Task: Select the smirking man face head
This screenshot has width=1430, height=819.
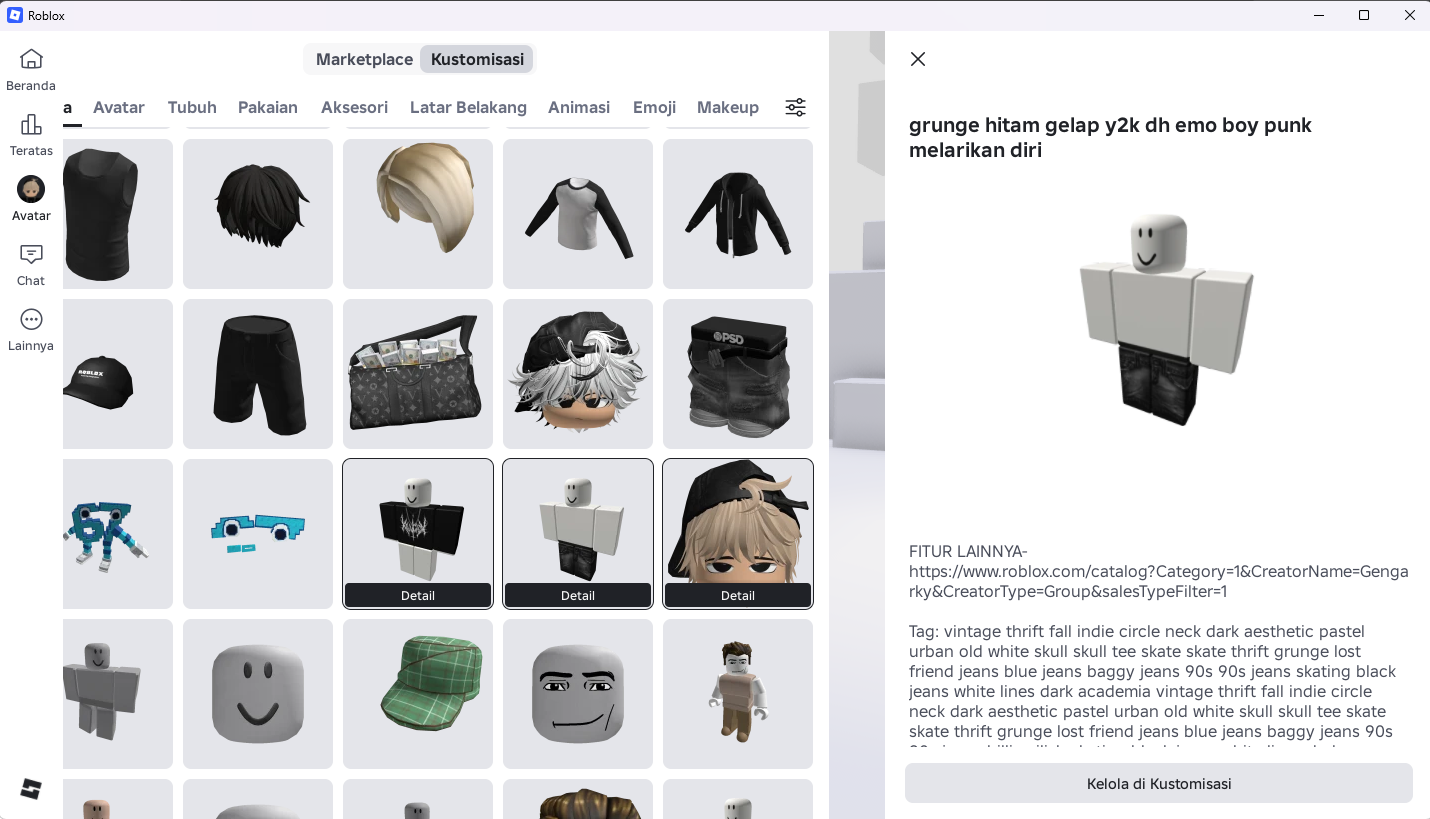Action: [x=578, y=694]
